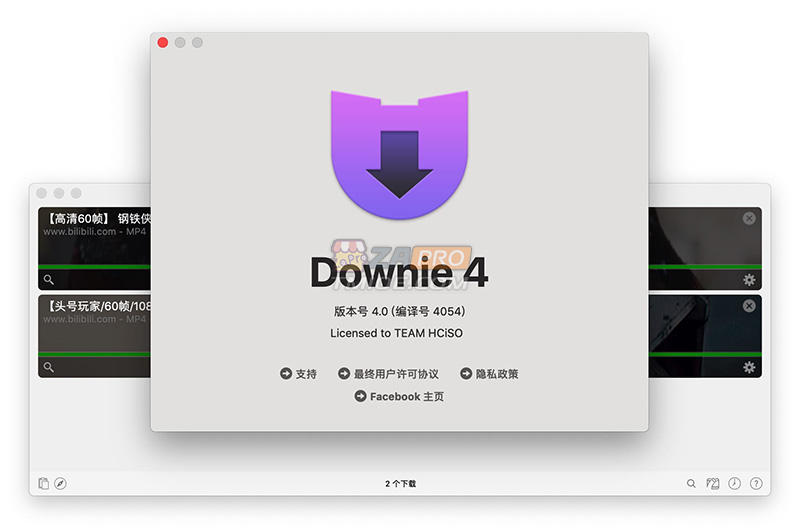800x532 pixels.
Task: Open gear settings menu for first download
Action: coord(749,280)
